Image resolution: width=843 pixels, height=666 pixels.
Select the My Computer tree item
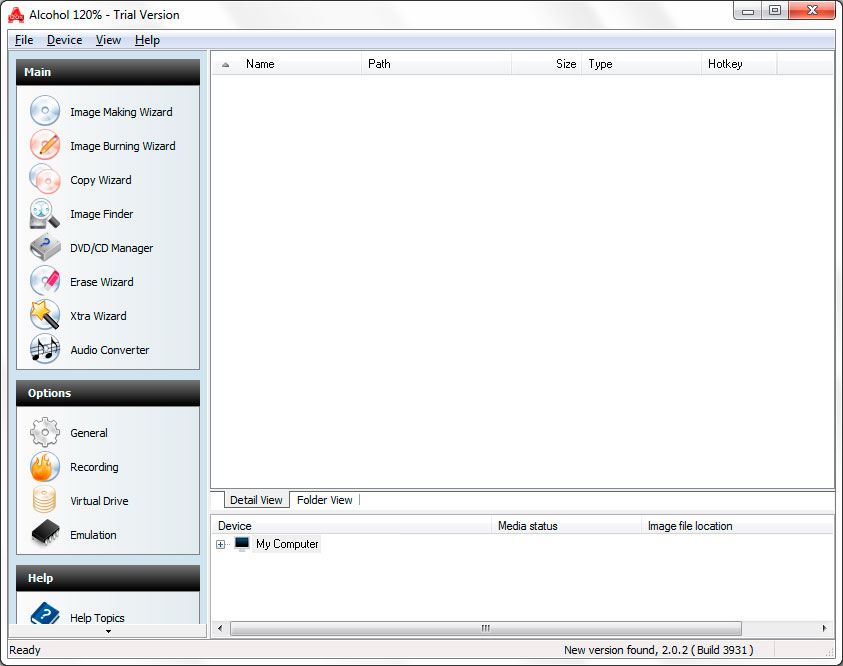pos(287,544)
